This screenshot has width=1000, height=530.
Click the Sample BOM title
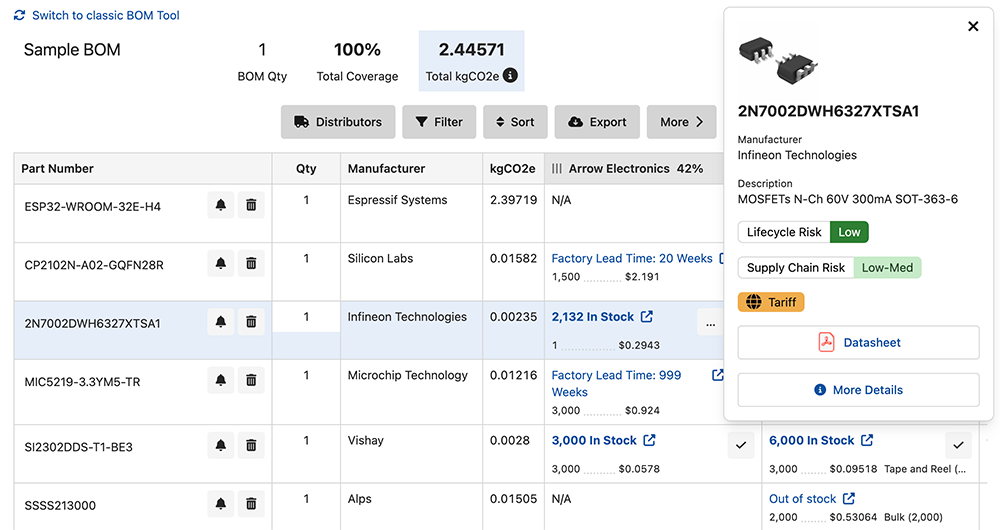click(x=72, y=50)
